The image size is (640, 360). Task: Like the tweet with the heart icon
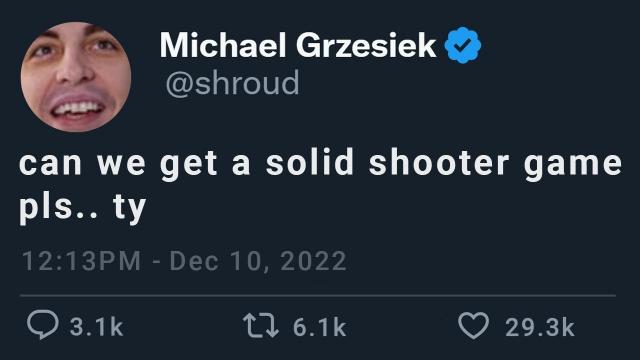(x=473, y=325)
